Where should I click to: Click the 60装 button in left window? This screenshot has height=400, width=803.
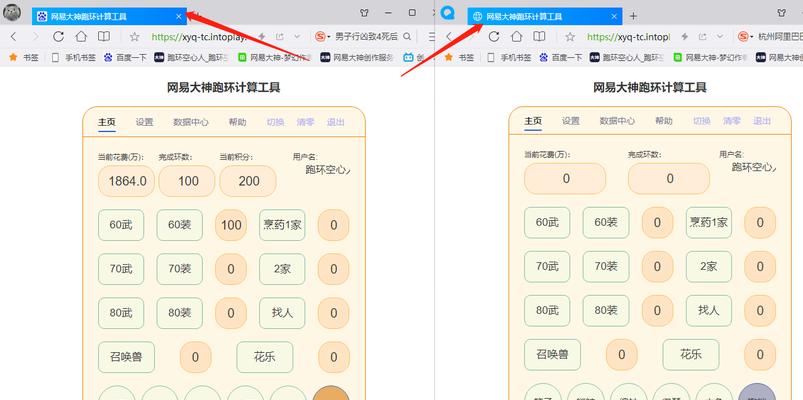(179, 225)
